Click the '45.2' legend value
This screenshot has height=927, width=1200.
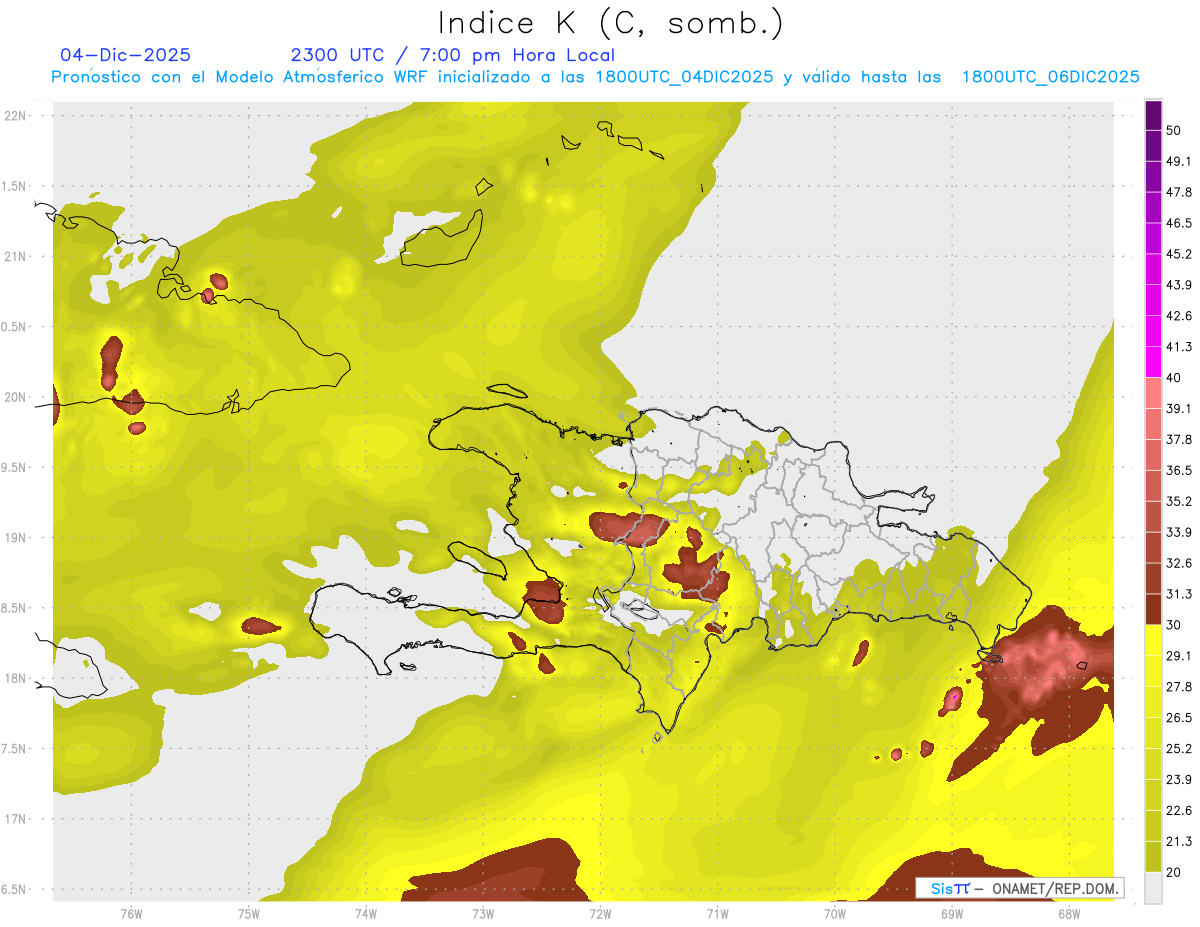pos(1180,254)
